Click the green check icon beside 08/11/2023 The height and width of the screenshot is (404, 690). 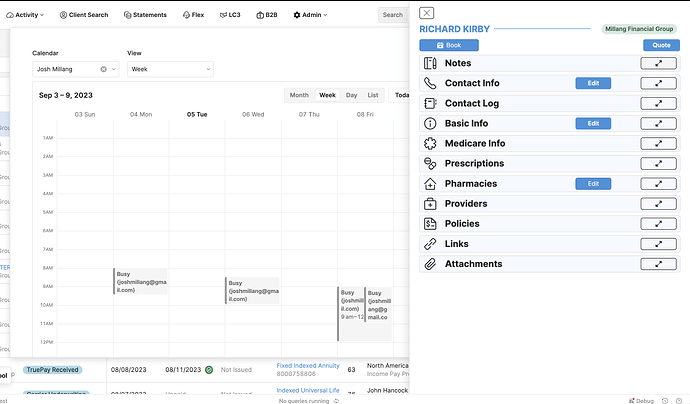[209, 370]
